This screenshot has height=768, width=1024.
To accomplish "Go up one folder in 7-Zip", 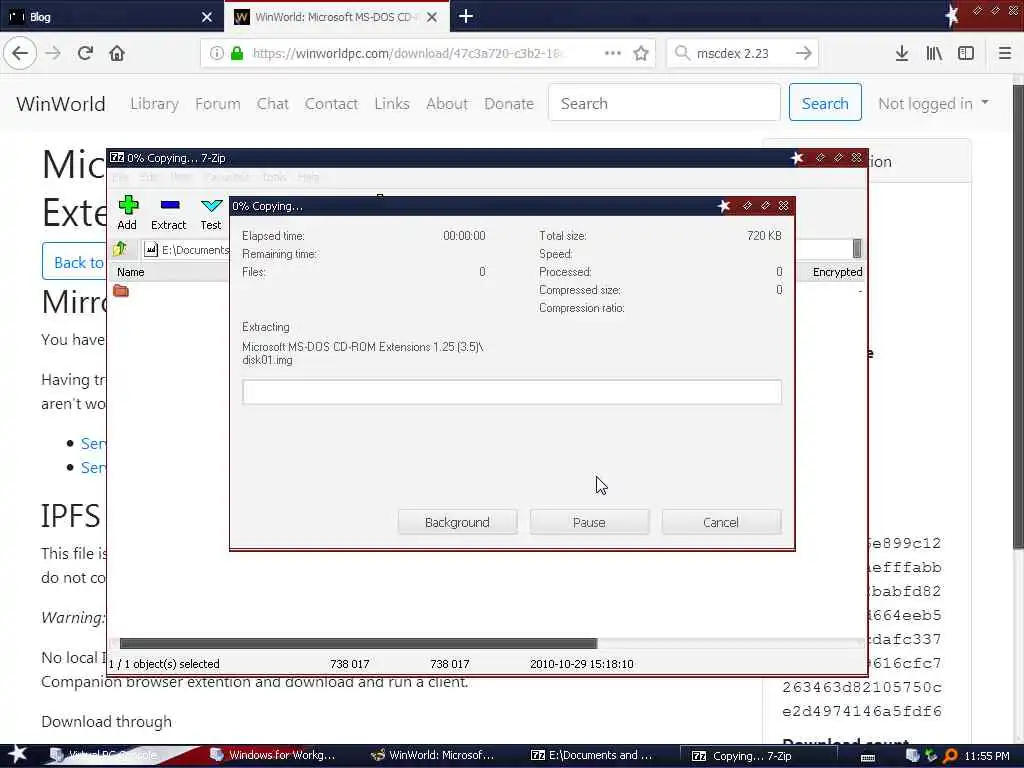I will [x=120, y=249].
